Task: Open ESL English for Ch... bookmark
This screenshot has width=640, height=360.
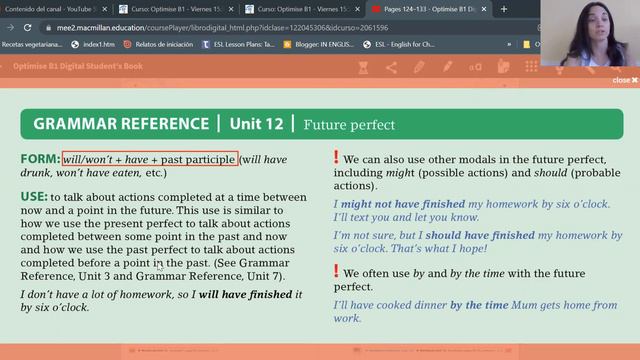Action: [399, 44]
